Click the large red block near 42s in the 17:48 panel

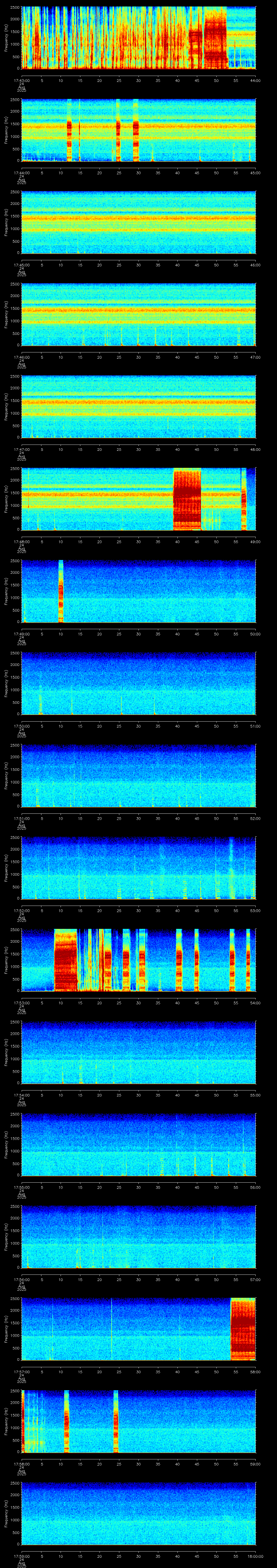tap(187, 499)
